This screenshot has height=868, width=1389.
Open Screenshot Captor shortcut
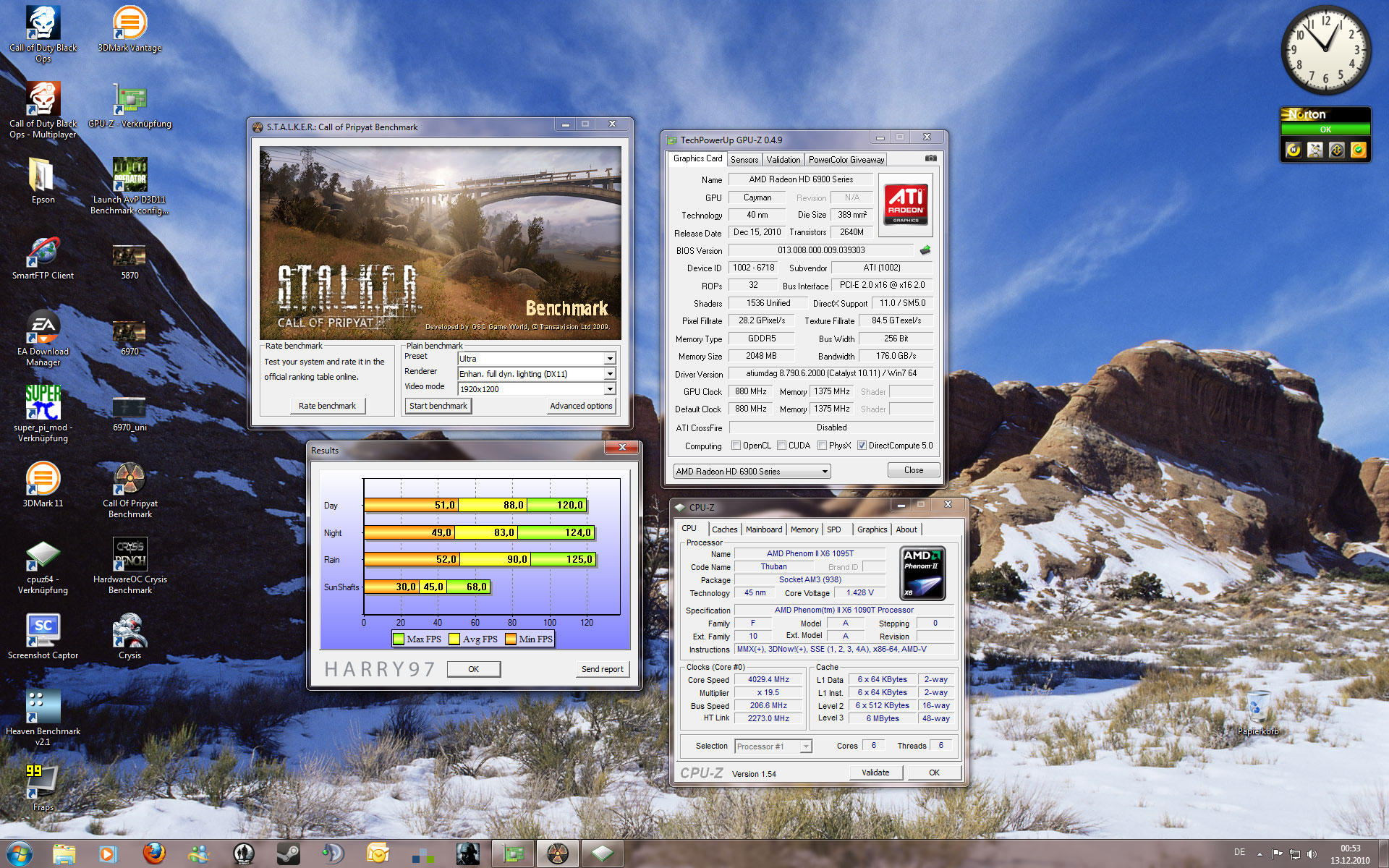(43, 637)
